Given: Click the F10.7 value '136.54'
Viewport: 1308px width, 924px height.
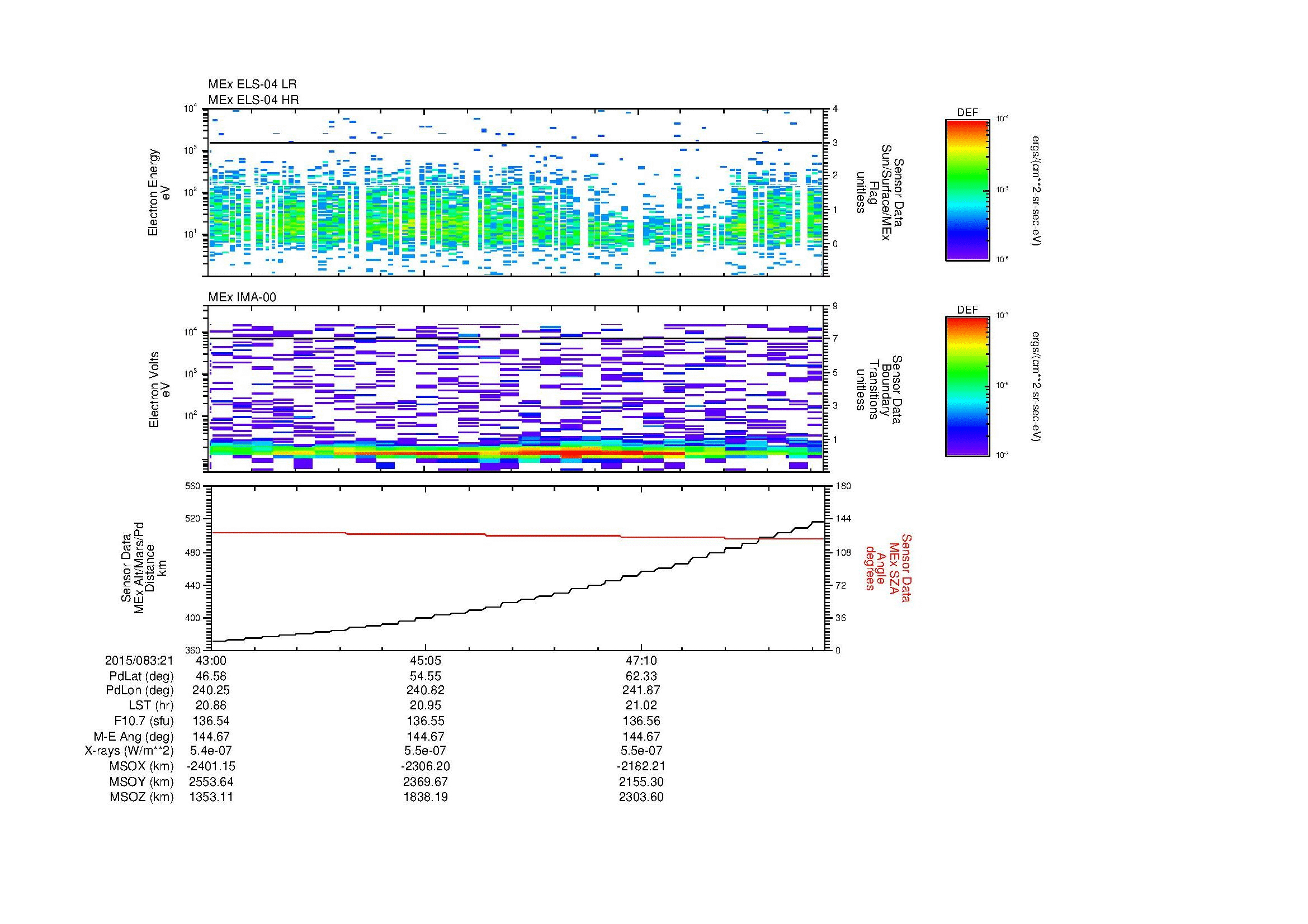Looking at the screenshot, I should [211, 721].
